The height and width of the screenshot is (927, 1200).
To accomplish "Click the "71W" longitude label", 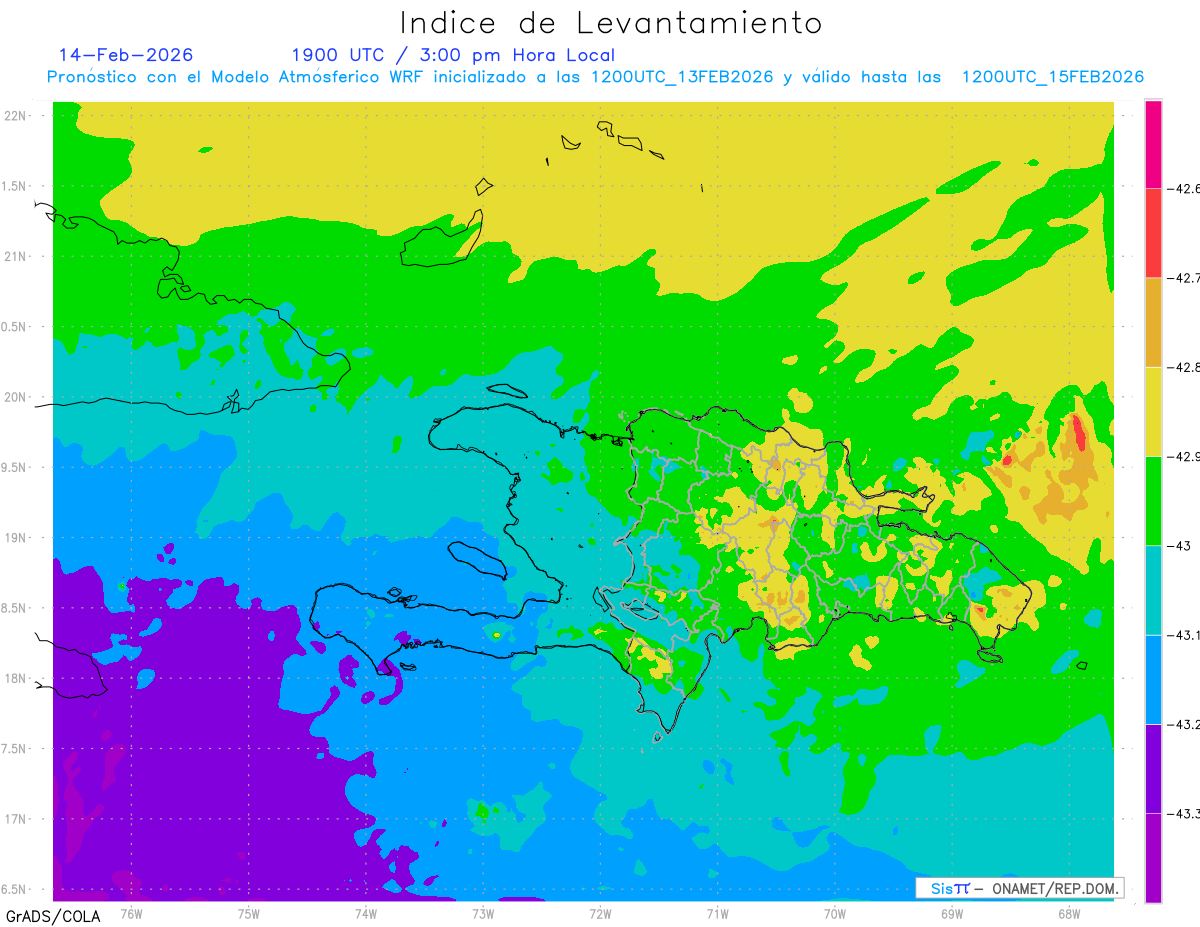I will pos(717,914).
